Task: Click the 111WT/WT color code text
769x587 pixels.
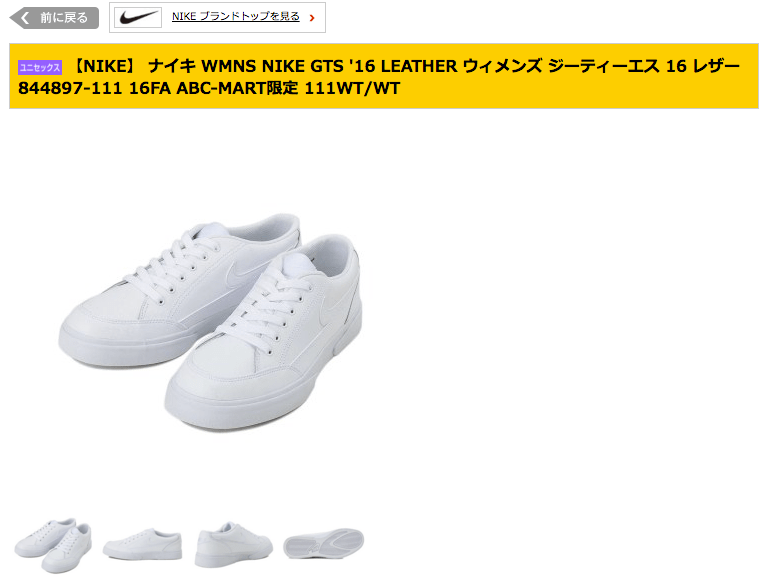Action: point(353,88)
